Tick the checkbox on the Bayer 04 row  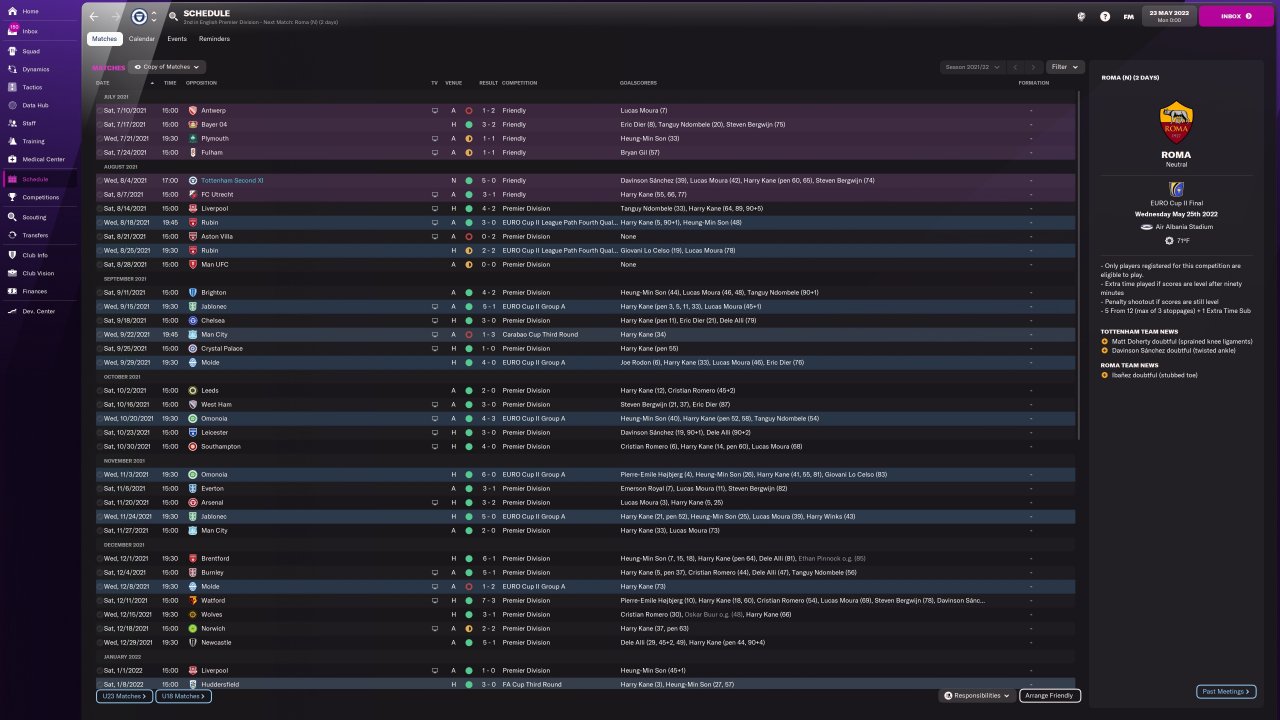point(99,124)
